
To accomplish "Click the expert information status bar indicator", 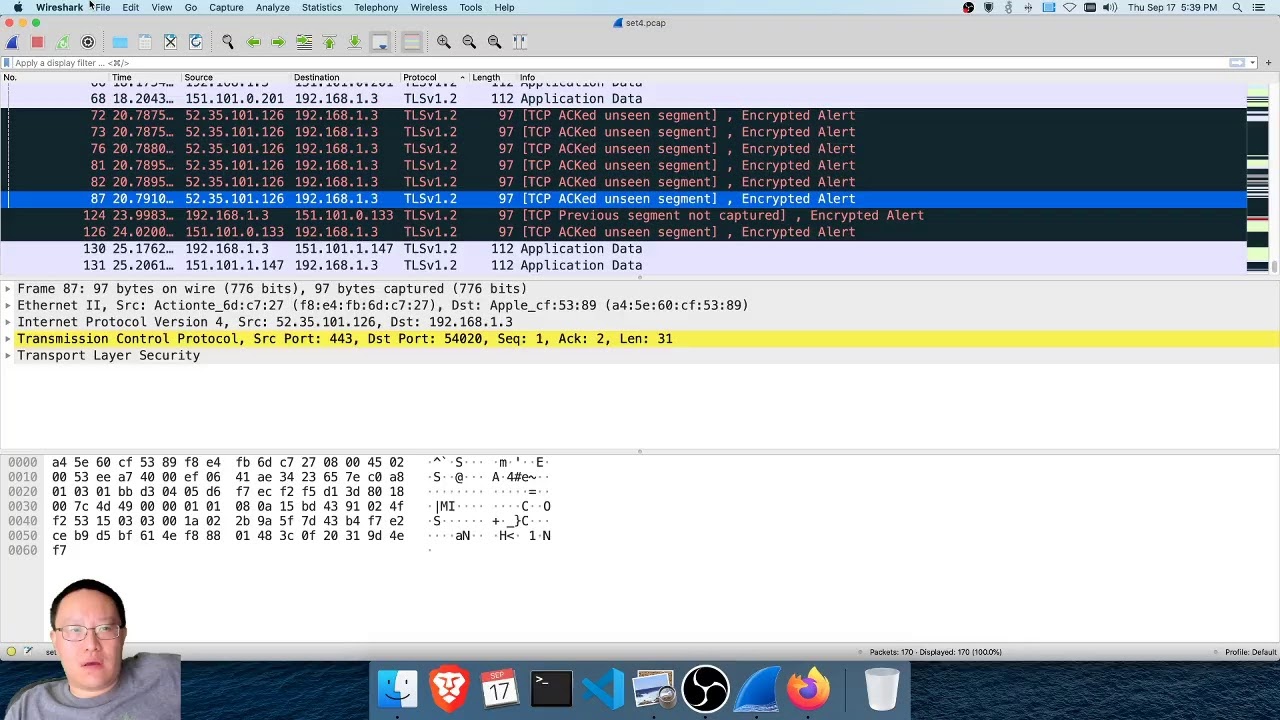I will (11, 652).
